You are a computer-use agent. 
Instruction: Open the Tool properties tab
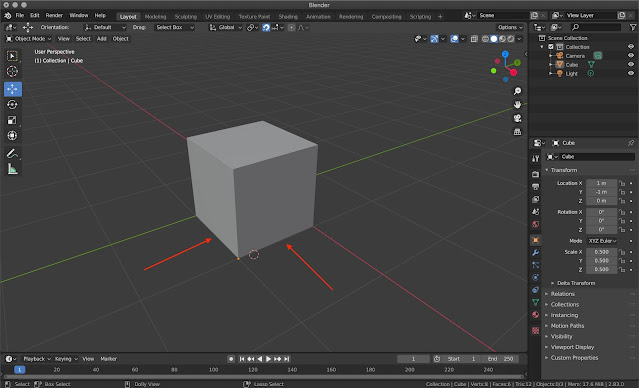pos(535,159)
